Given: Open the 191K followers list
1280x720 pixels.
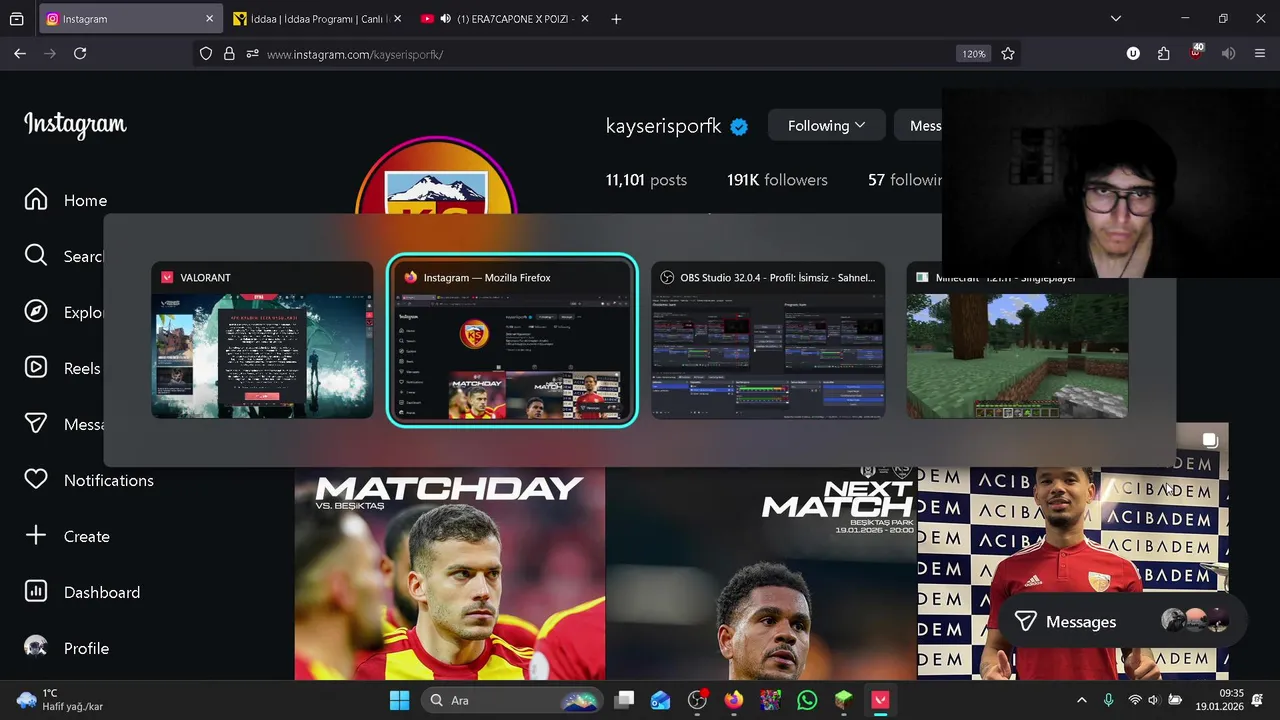Looking at the screenshot, I should point(777,180).
